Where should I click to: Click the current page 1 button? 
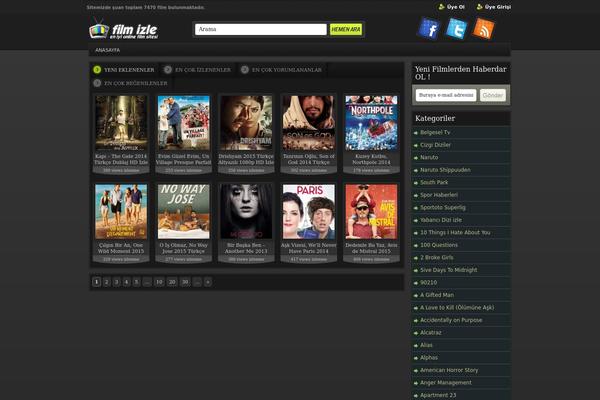(x=96, y=282)
